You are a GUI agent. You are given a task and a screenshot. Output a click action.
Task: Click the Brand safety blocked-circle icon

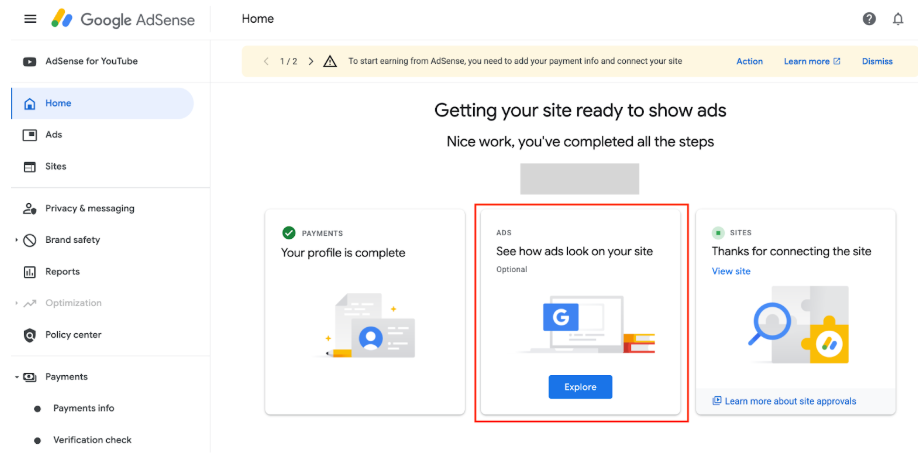[x=29, y=240]
